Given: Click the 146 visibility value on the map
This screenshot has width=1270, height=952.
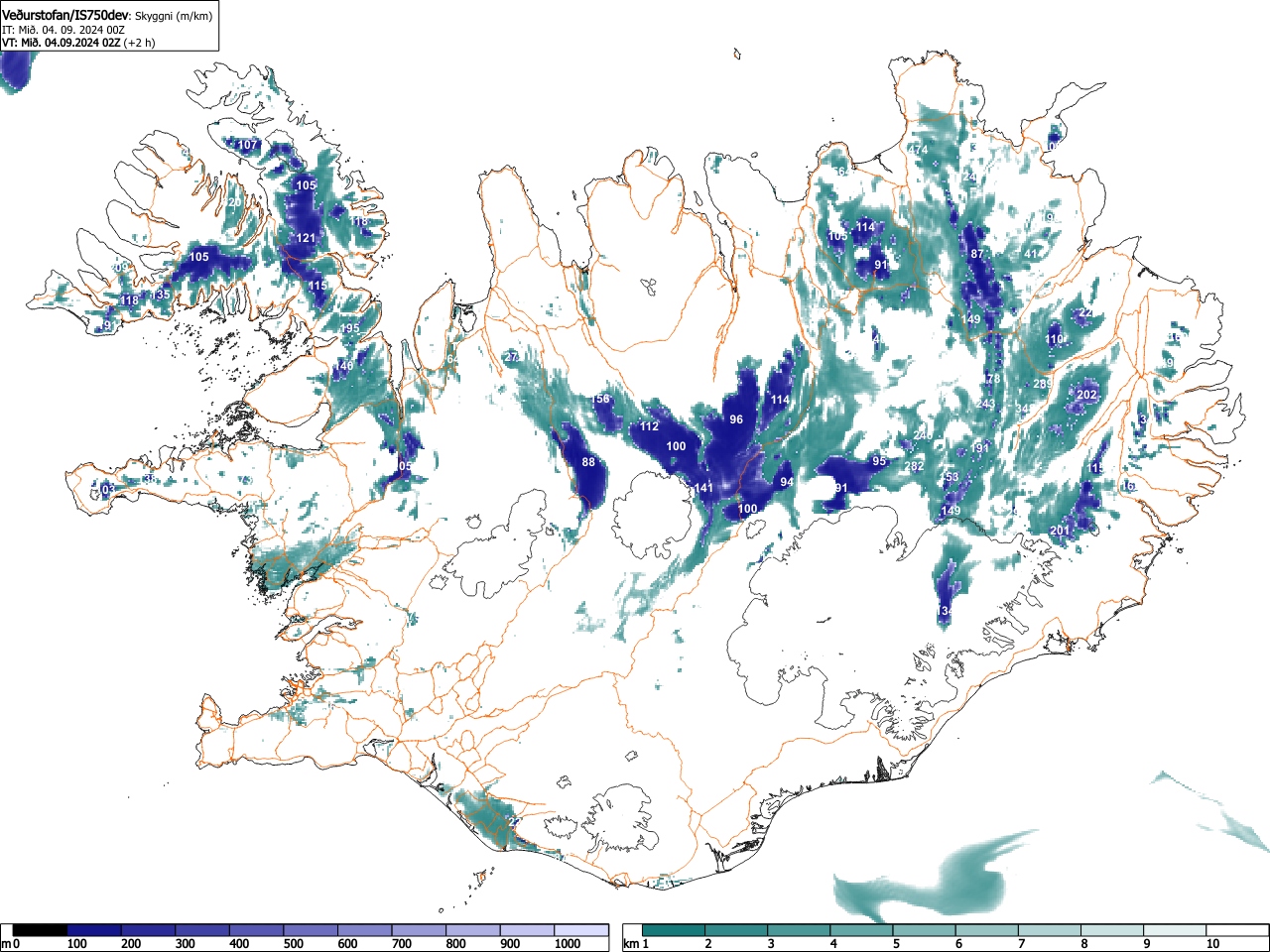Looking at the screenshot, I should (x=343, y=367).
